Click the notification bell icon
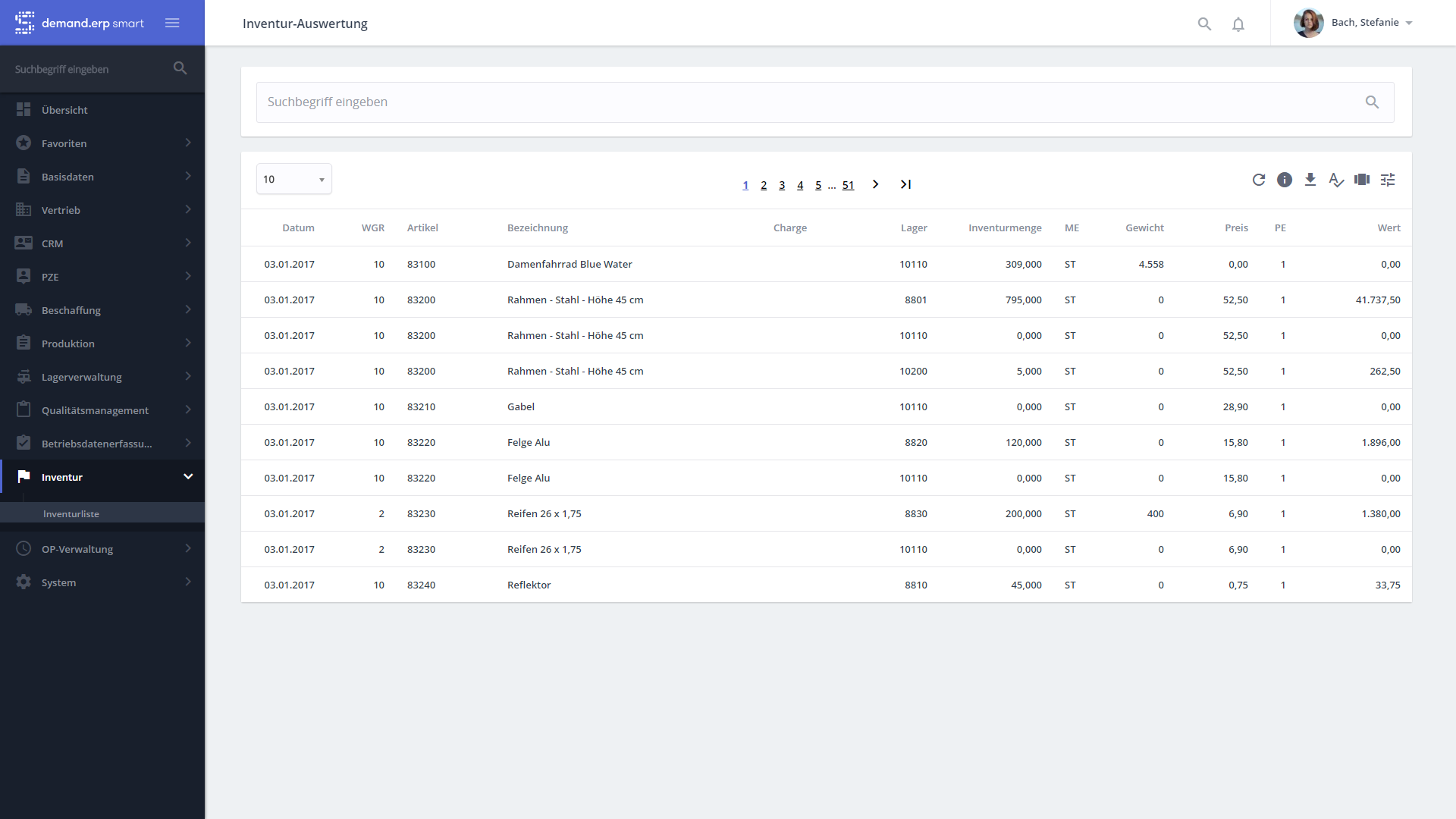Screen dimensions: 1456x819 point(1238,24)
